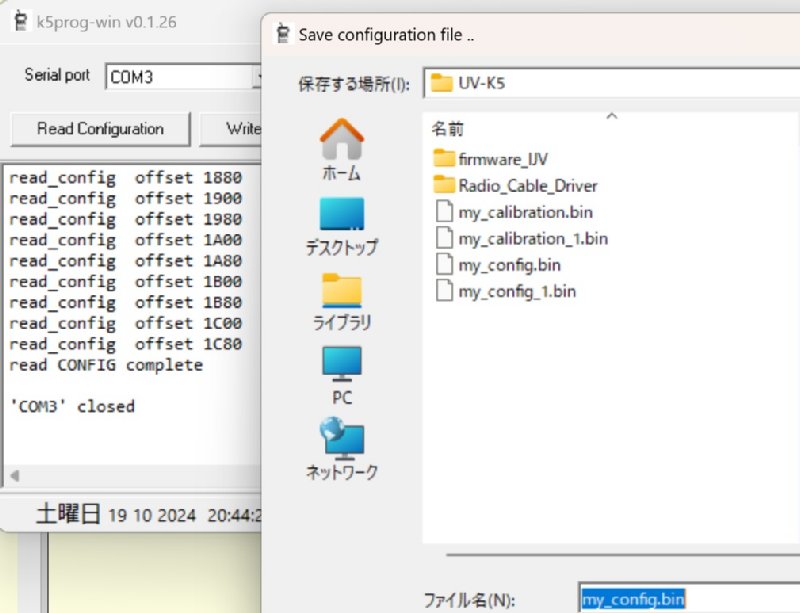Click the file name input field

click(x=689, y=598)
